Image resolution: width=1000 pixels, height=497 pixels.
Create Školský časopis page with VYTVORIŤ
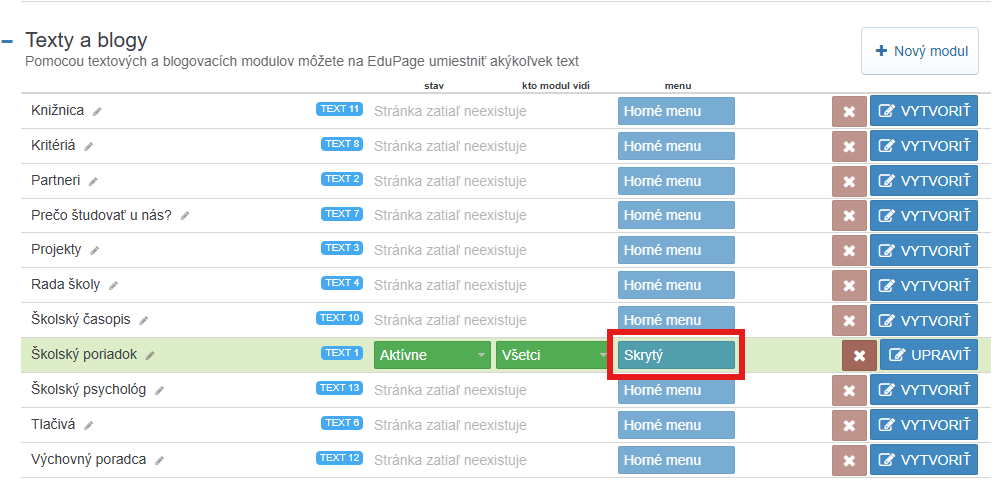click(x=923, y=320)
